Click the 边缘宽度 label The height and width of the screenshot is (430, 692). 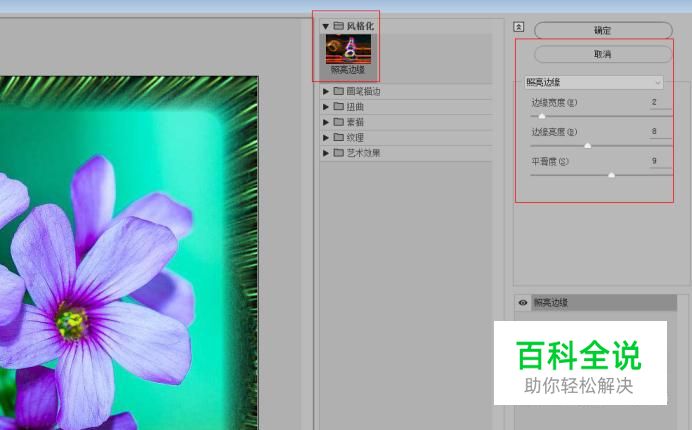point(554,103)
